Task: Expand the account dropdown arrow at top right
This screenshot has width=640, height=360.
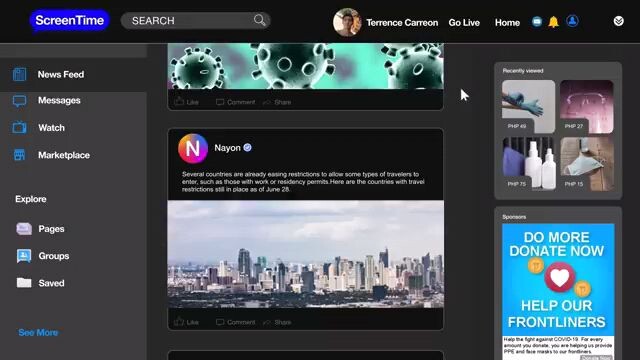Action: 618,21
